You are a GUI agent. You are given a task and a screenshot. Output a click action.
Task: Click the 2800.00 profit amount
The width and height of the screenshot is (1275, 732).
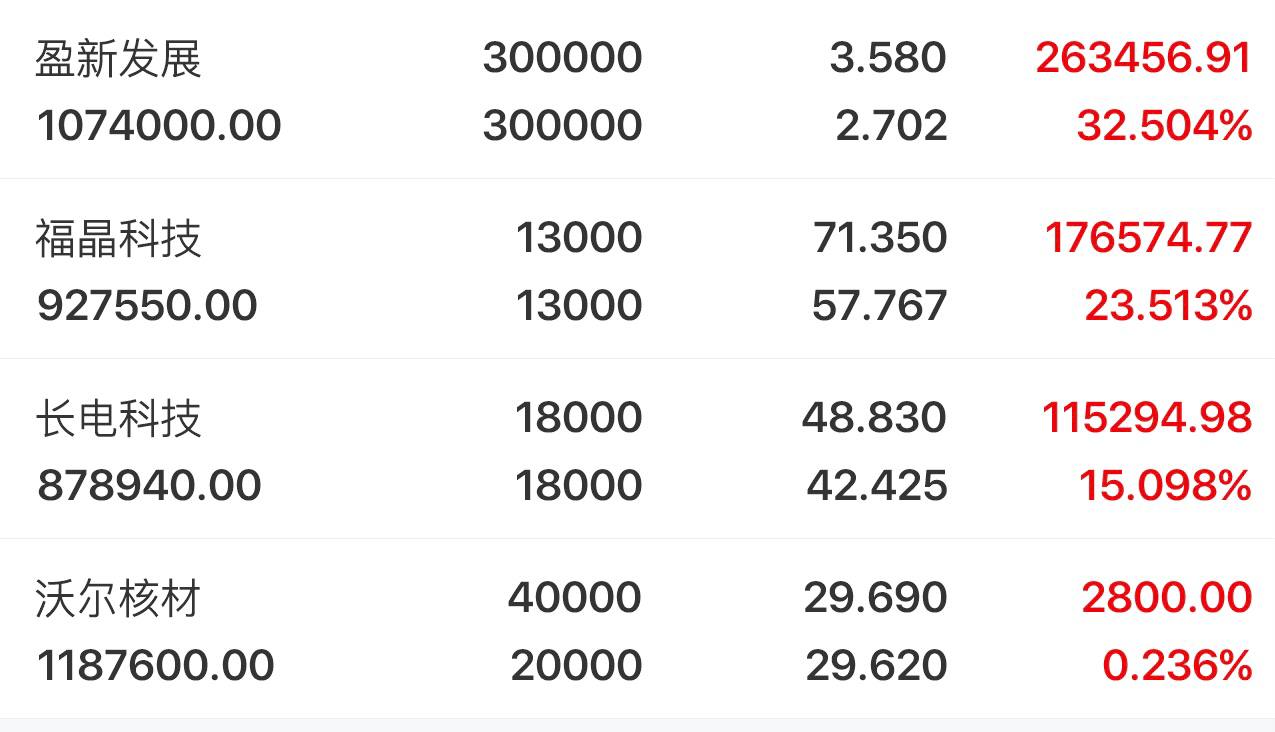tap(1166, 598)
